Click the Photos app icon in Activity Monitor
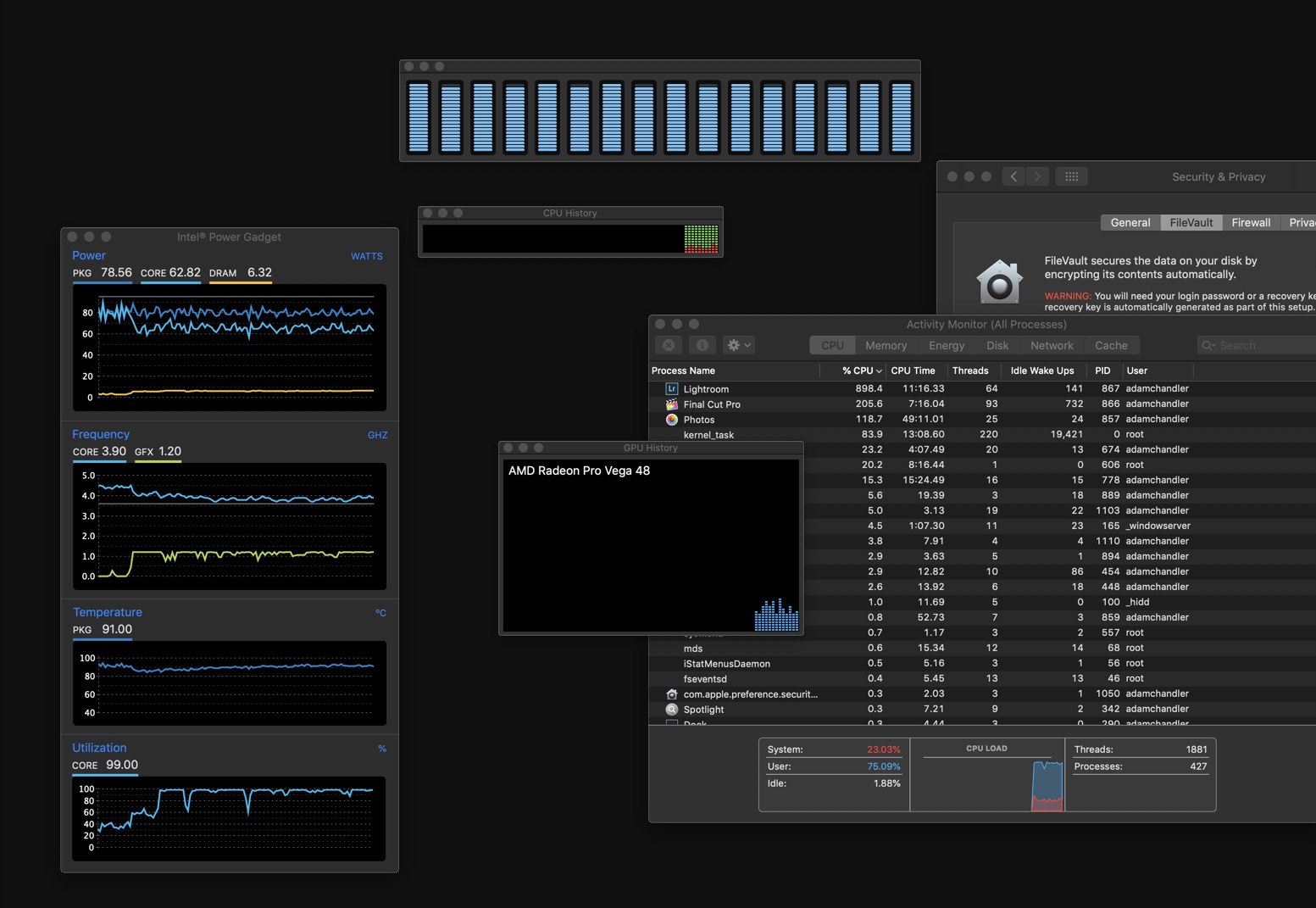 click(672, 420)
